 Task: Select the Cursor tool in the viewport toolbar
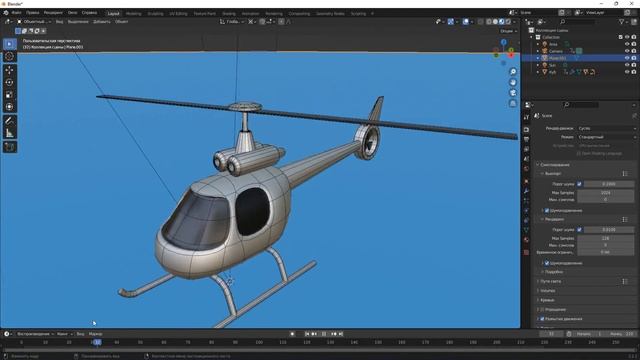9,56
